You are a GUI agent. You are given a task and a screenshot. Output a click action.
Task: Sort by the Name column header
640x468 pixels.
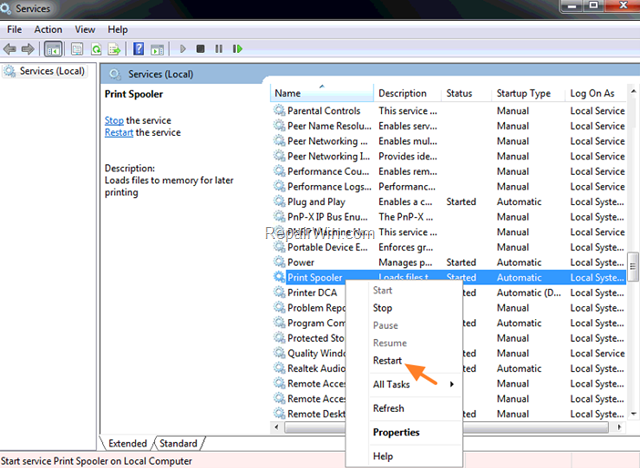click(322, 93)
